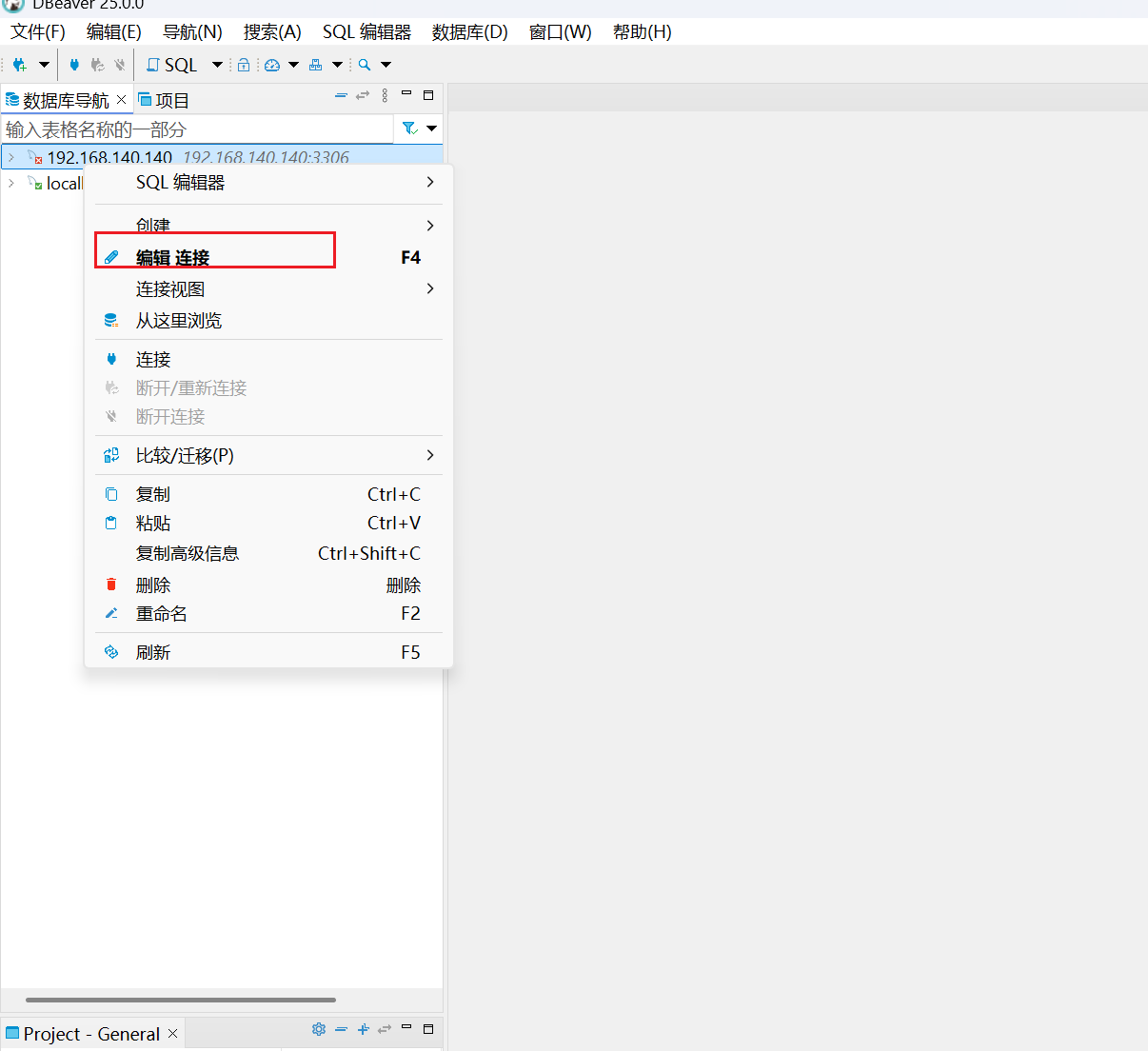Viewport: 1148px width, 1051px height.
Task: Open the 搜索(A) menu
Action: pos(272,32)
